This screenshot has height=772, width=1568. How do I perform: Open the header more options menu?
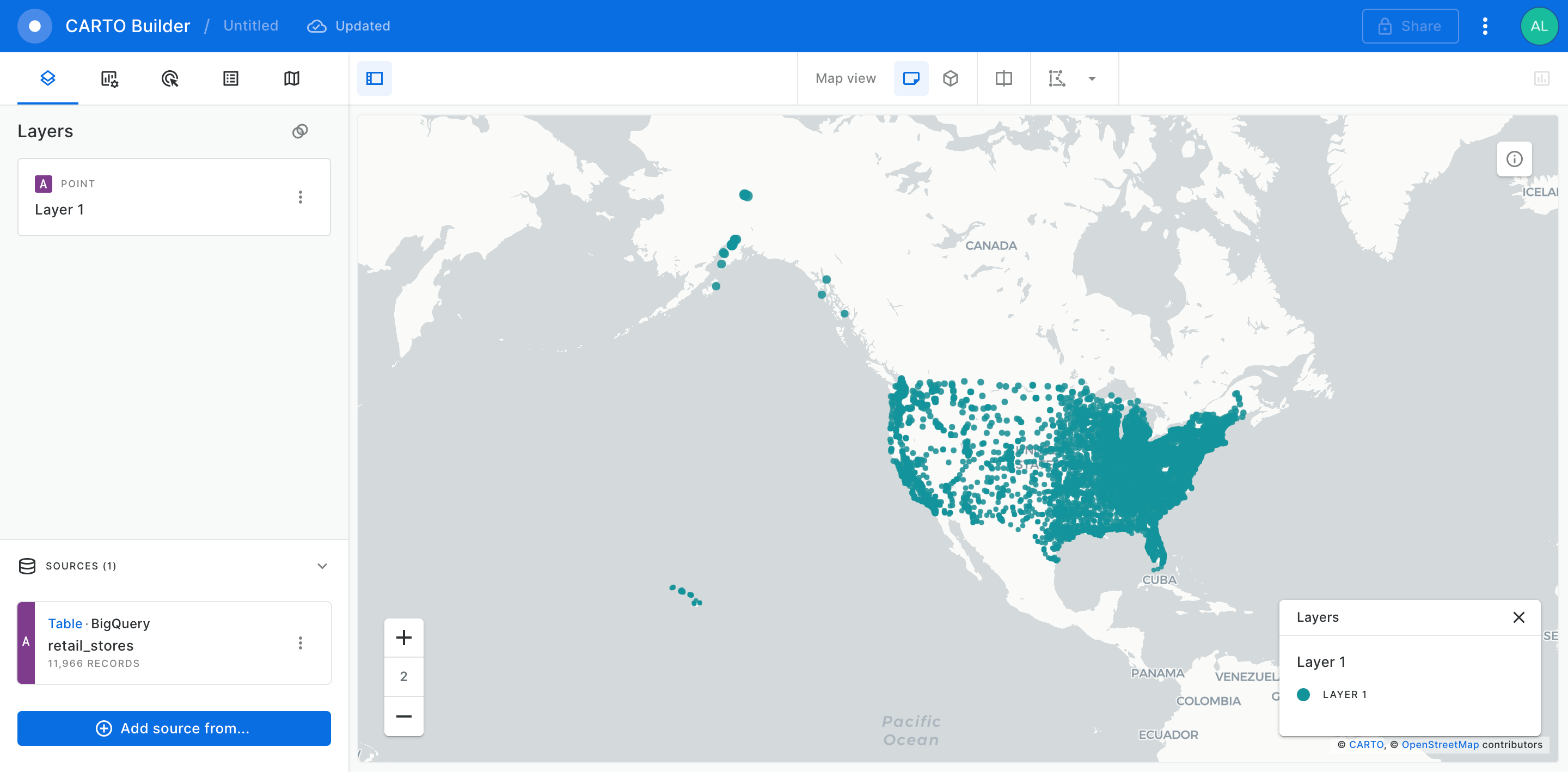(x=1485, y=26)
